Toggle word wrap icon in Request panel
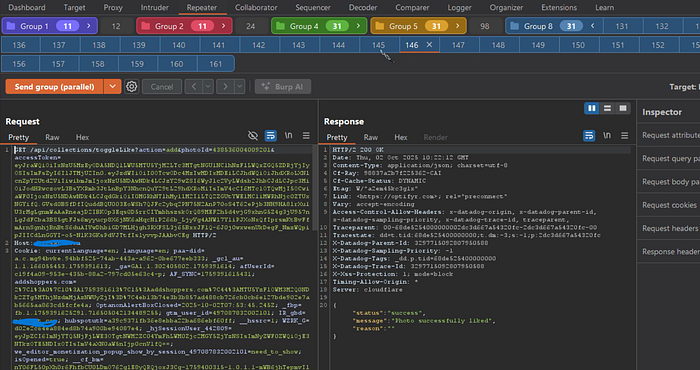The image size is (700, 370). 270,136
